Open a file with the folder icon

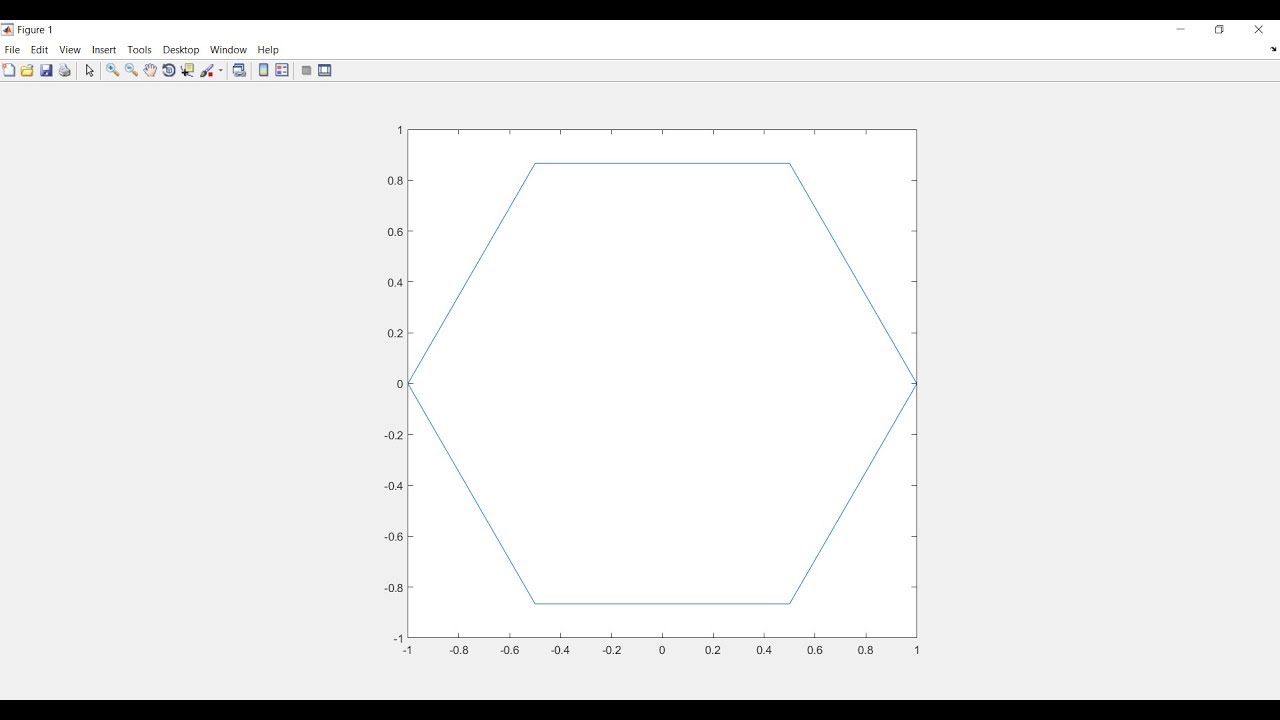[x=27, y=70]
